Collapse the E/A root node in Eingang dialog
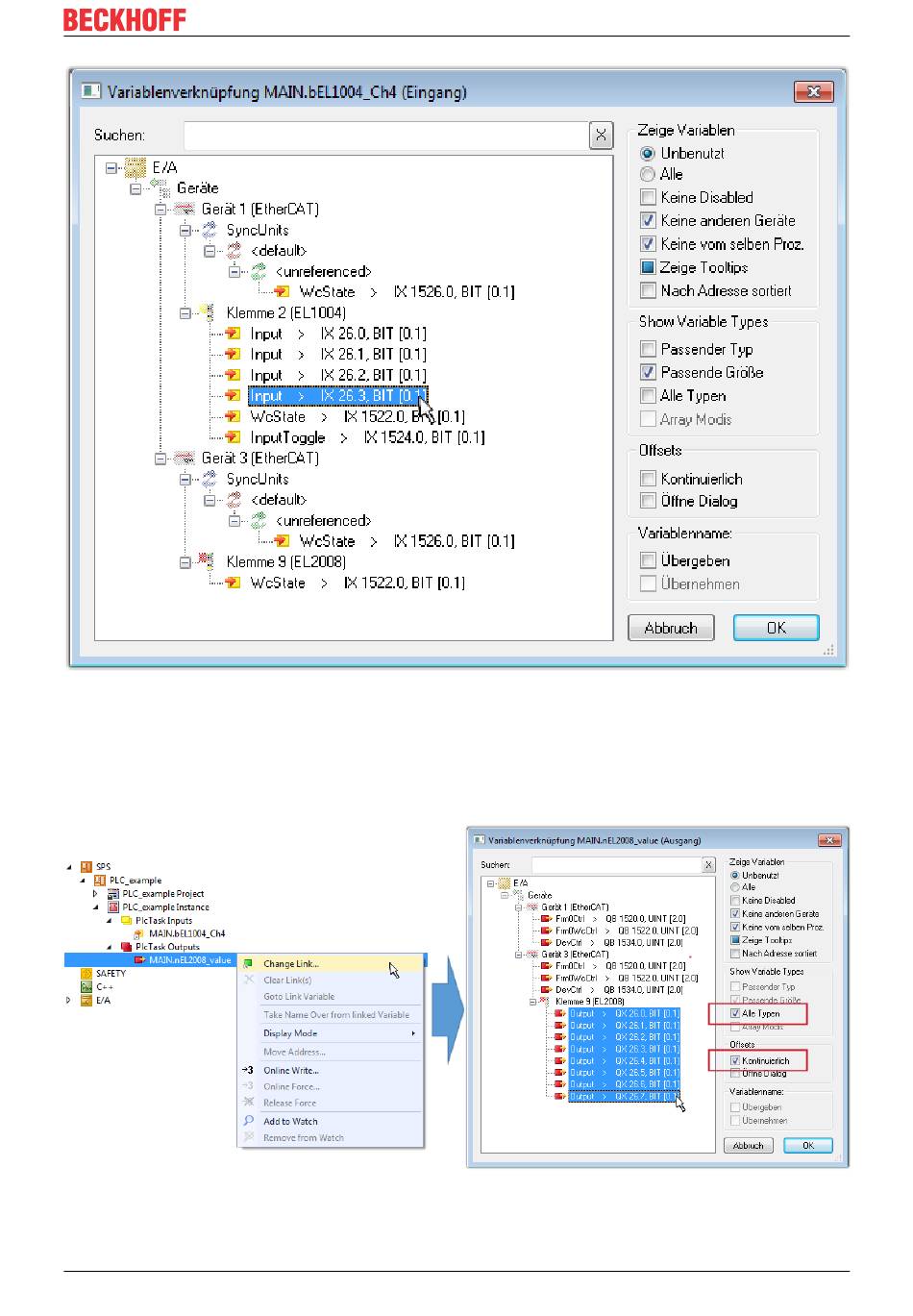Viewport: 913px width, 1316px height. pyautogui.click(x=111, y=167)
